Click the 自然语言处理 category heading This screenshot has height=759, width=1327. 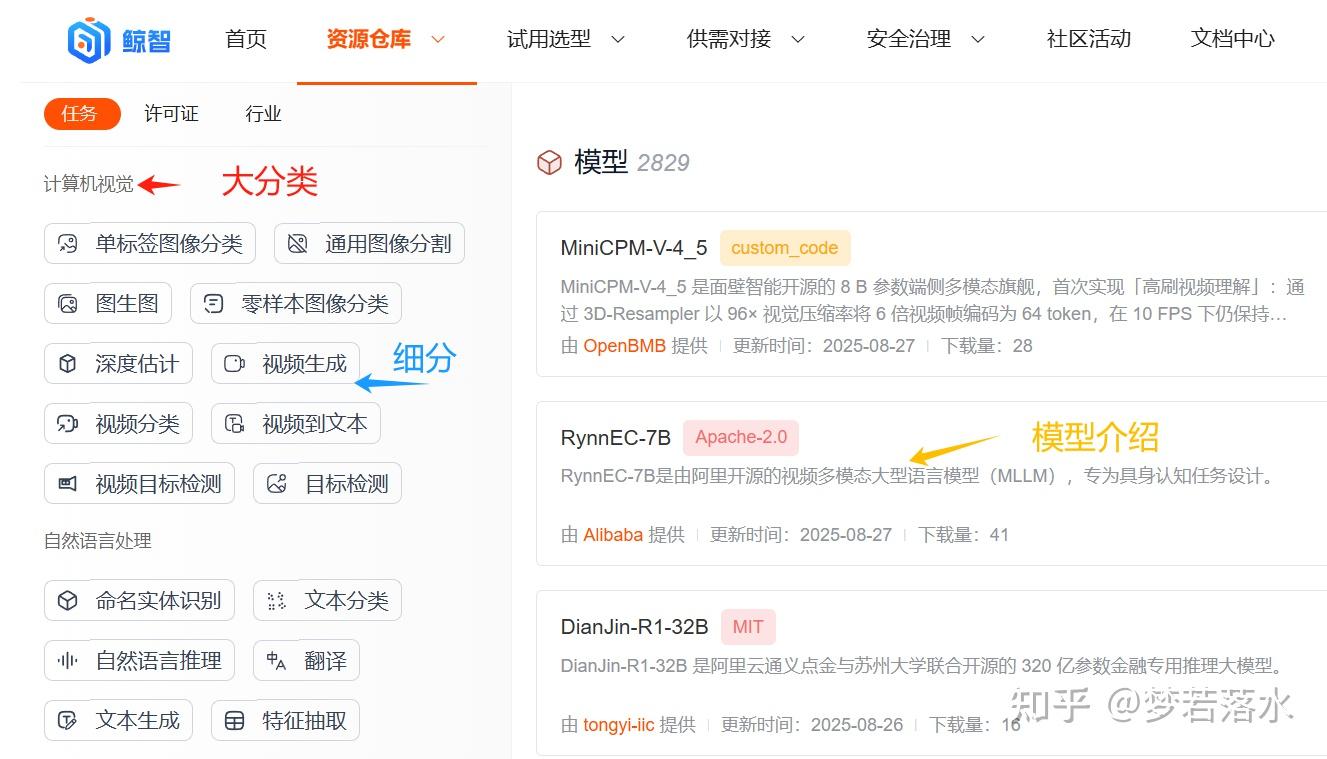(98, 541)
